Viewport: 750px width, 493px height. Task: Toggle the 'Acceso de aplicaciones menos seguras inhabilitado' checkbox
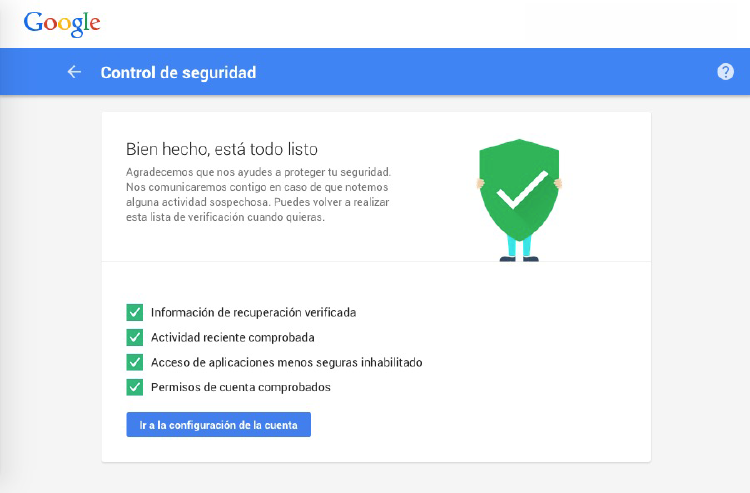tap(134, 362)
